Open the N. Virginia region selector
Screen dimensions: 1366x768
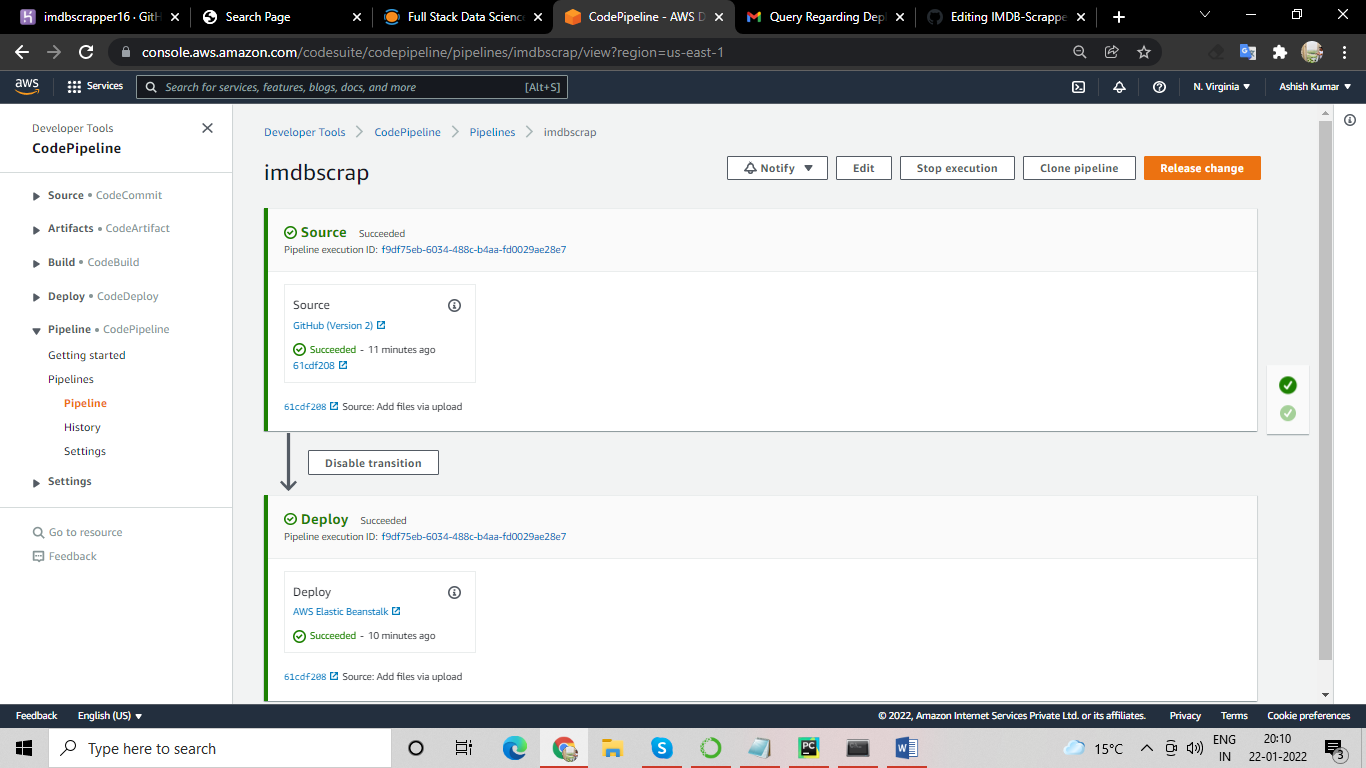[1222, 87]
